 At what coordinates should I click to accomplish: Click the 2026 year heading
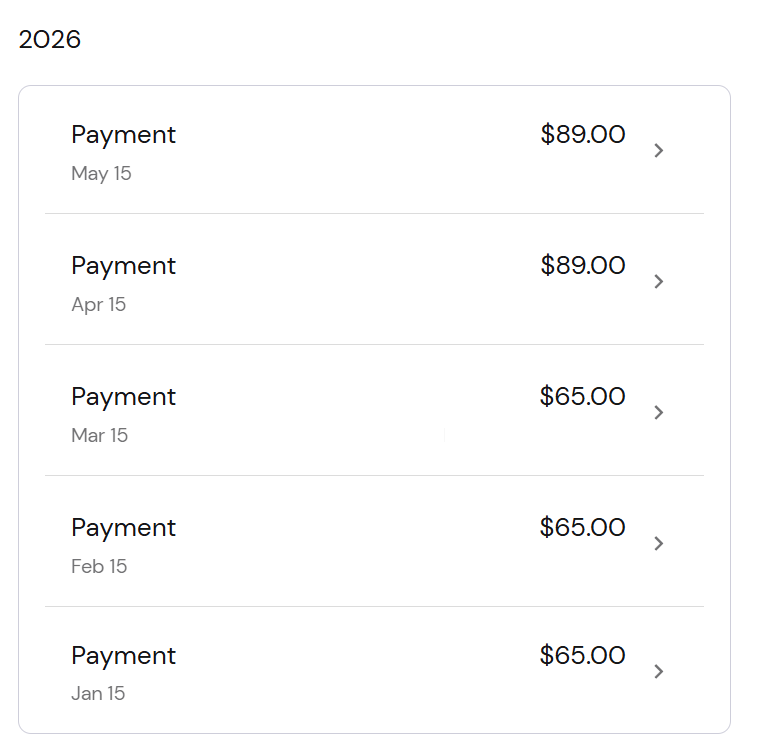pos(50,39)
